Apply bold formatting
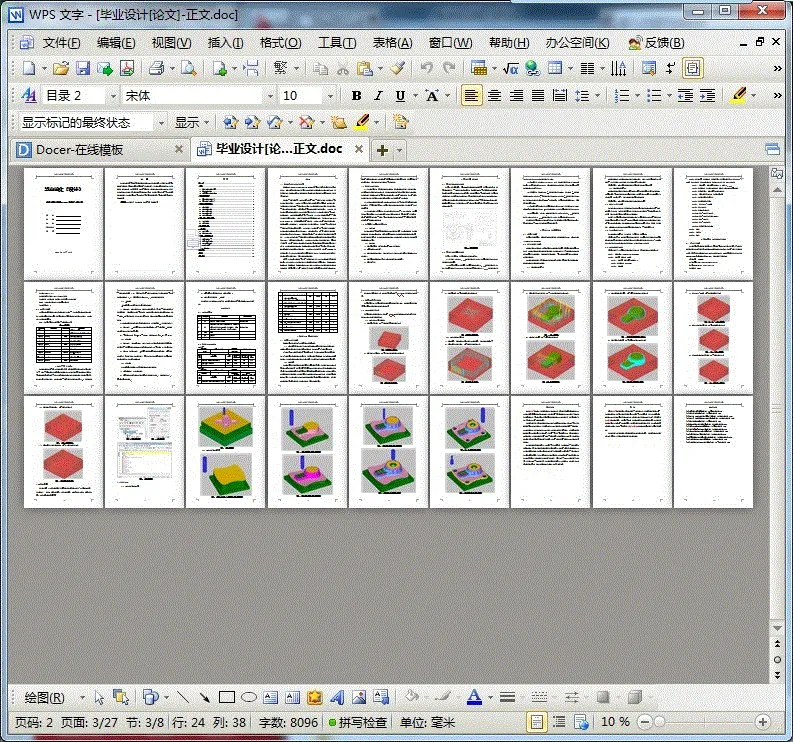 point(357,96)
